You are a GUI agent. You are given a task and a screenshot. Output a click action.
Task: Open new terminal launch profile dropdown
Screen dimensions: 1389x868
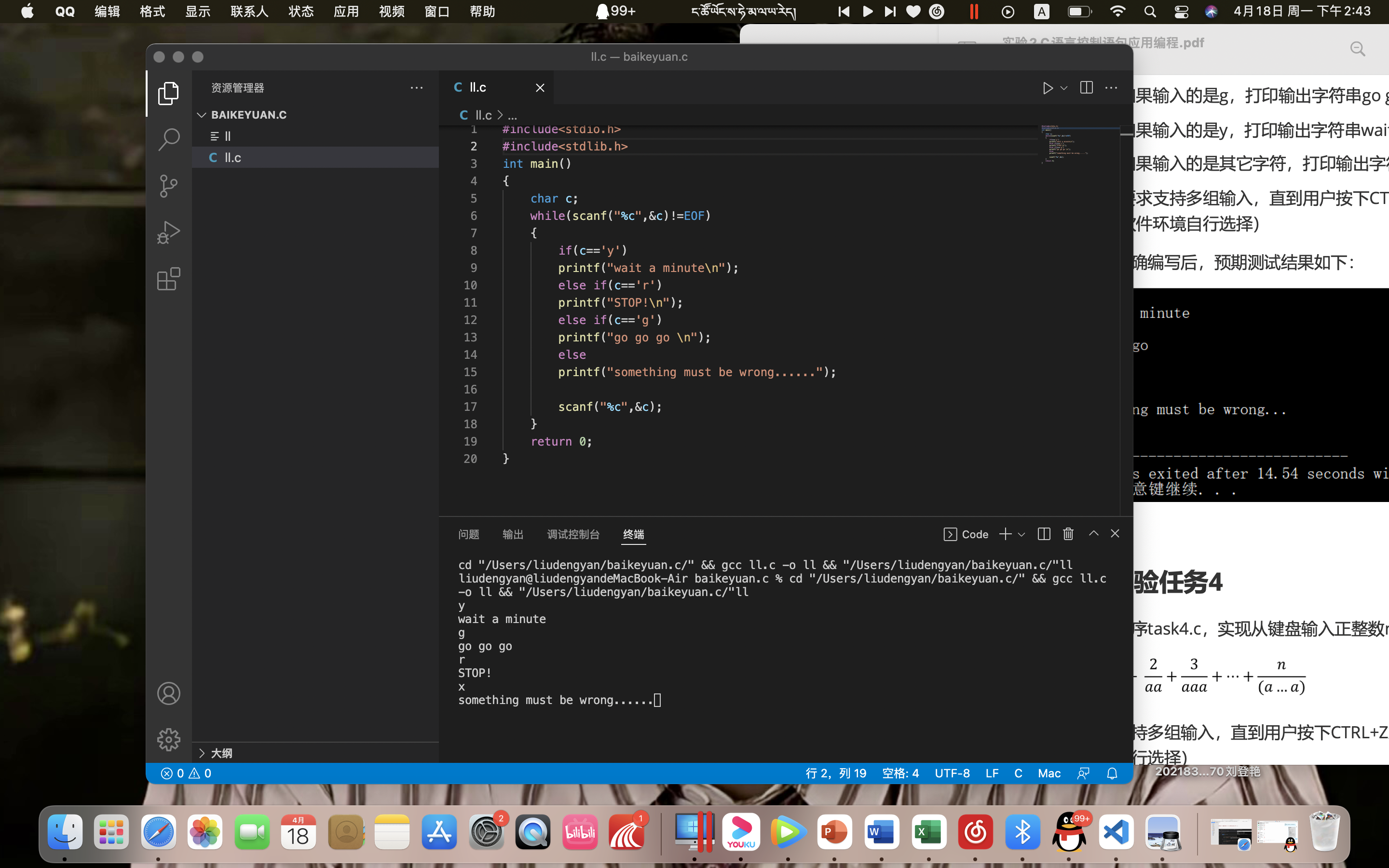pyautogui.click(x=1021, y=534)
